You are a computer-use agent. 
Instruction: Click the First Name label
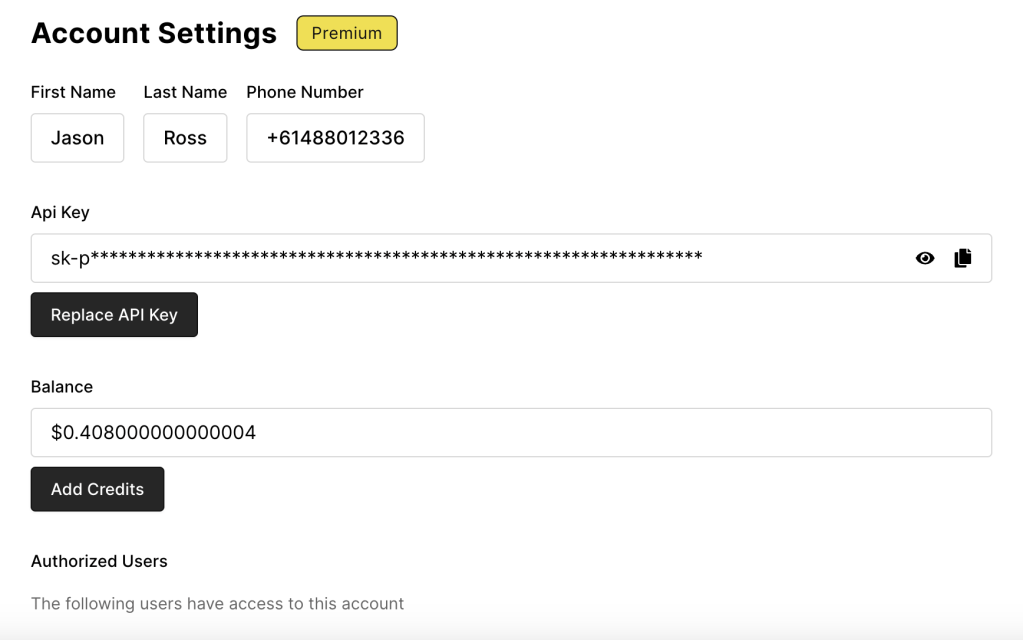click(73, 92)
